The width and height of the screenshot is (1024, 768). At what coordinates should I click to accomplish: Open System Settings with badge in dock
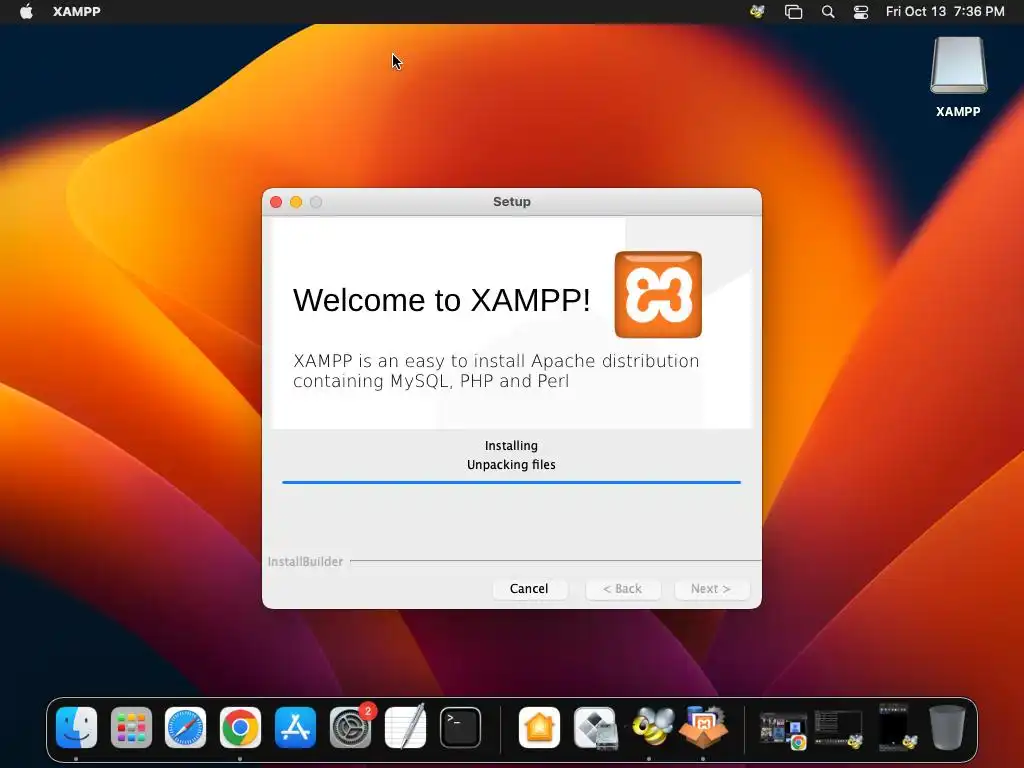click(x=351, y=727)
